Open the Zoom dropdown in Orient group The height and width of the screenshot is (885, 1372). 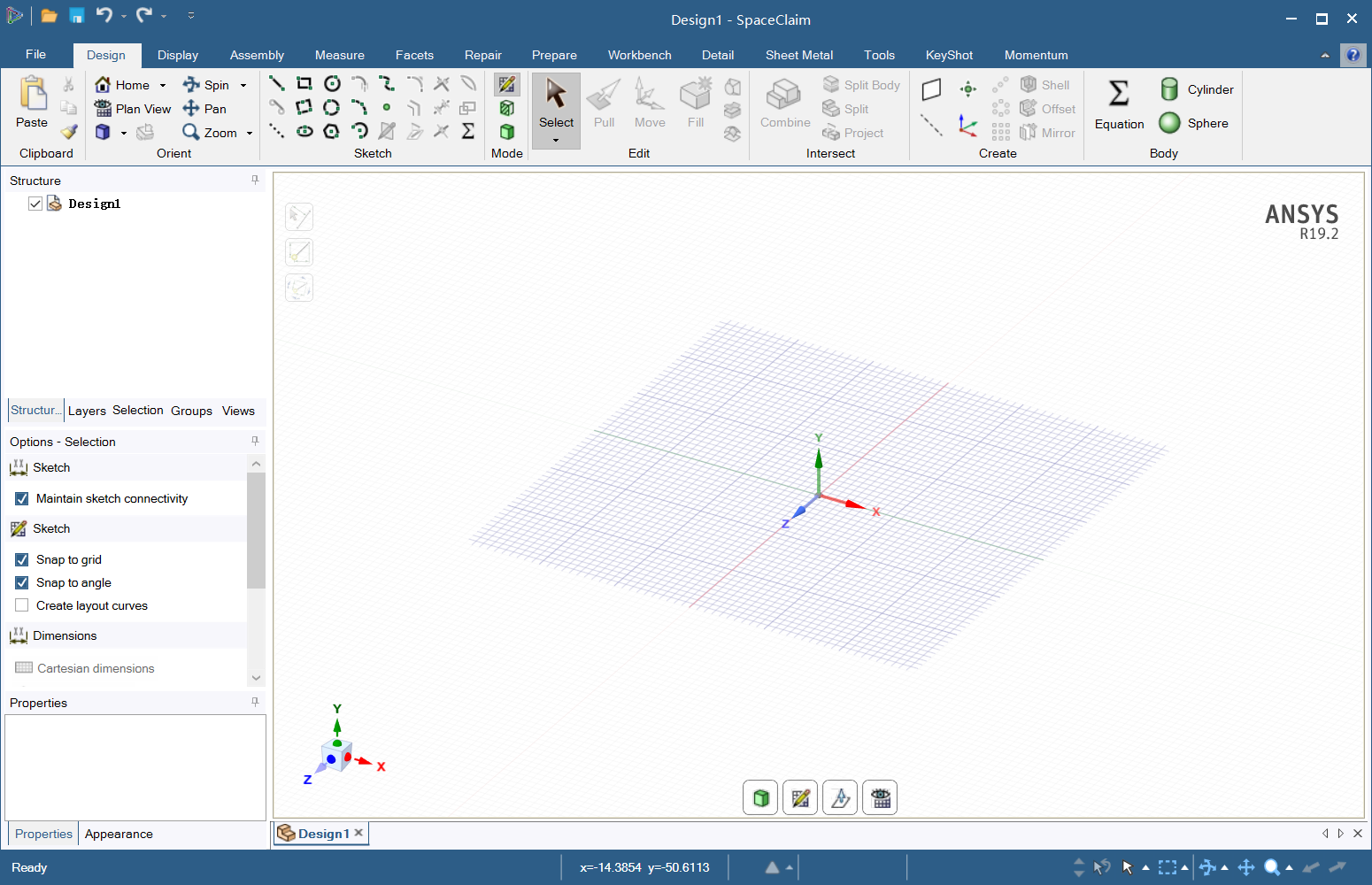tap(248, 133)
